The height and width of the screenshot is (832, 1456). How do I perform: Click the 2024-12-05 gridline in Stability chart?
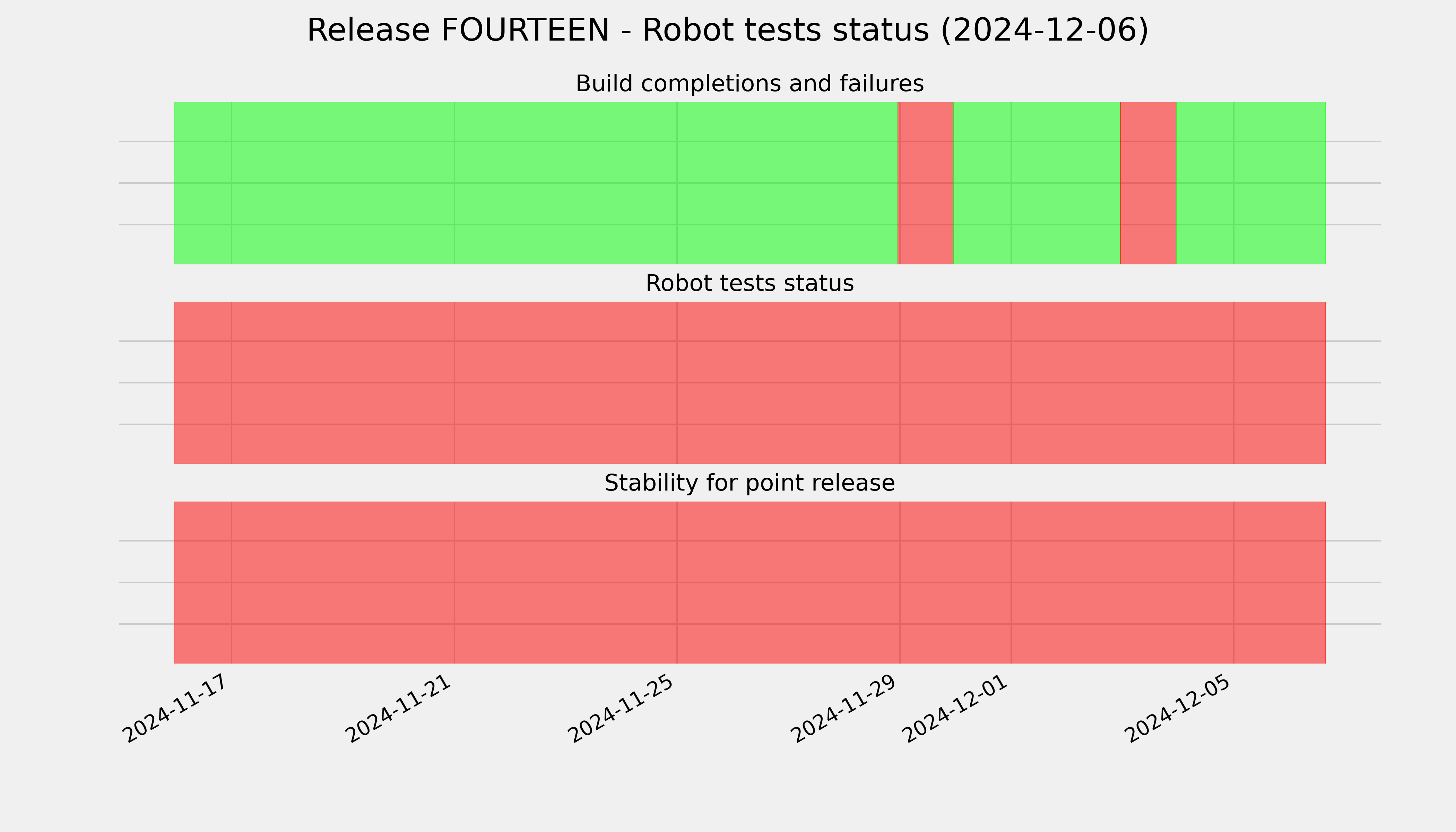[x=1234, y=582]
